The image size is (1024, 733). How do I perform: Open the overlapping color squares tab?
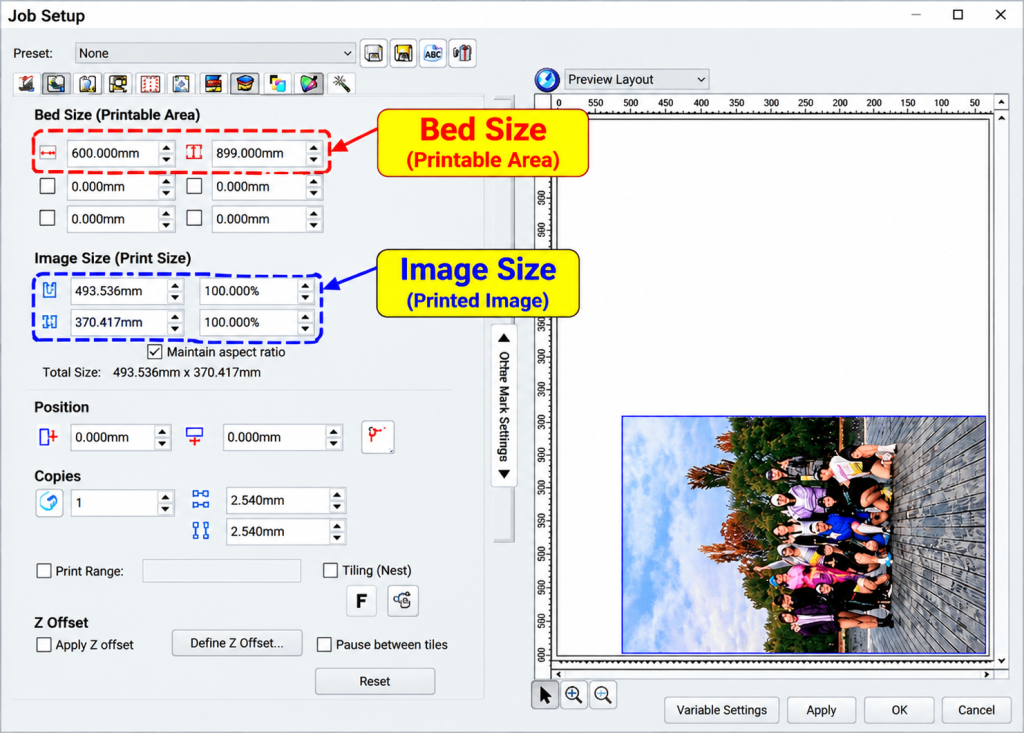pos(278,84)
